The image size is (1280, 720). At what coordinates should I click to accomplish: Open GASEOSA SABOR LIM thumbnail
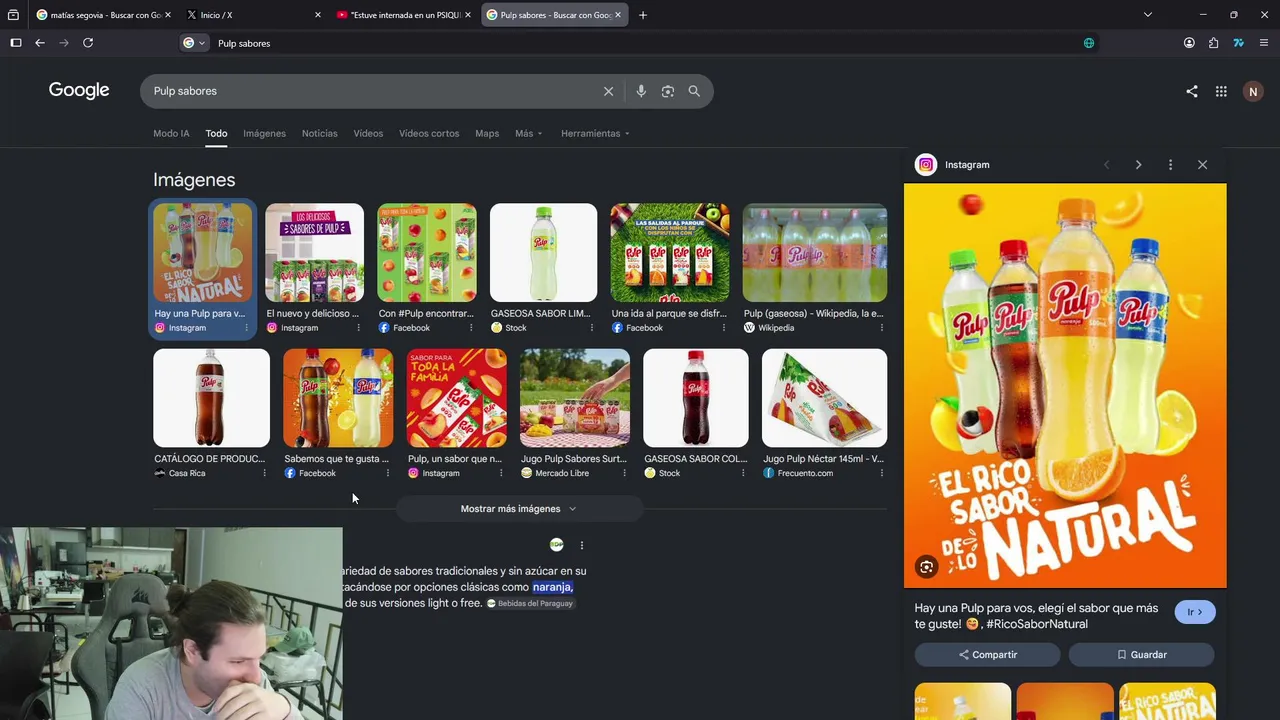[x=543, y=253]
